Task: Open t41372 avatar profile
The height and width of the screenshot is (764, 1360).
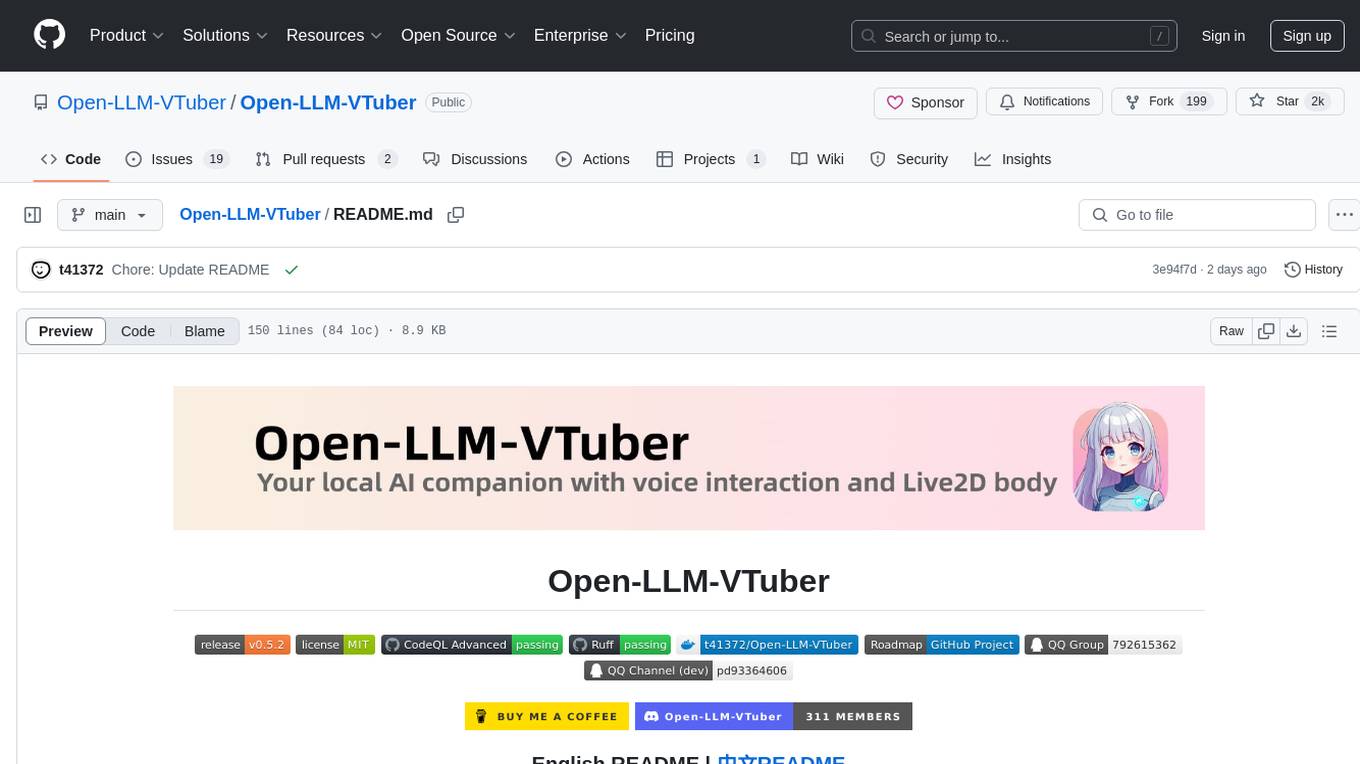Action: tap(41, 270)
